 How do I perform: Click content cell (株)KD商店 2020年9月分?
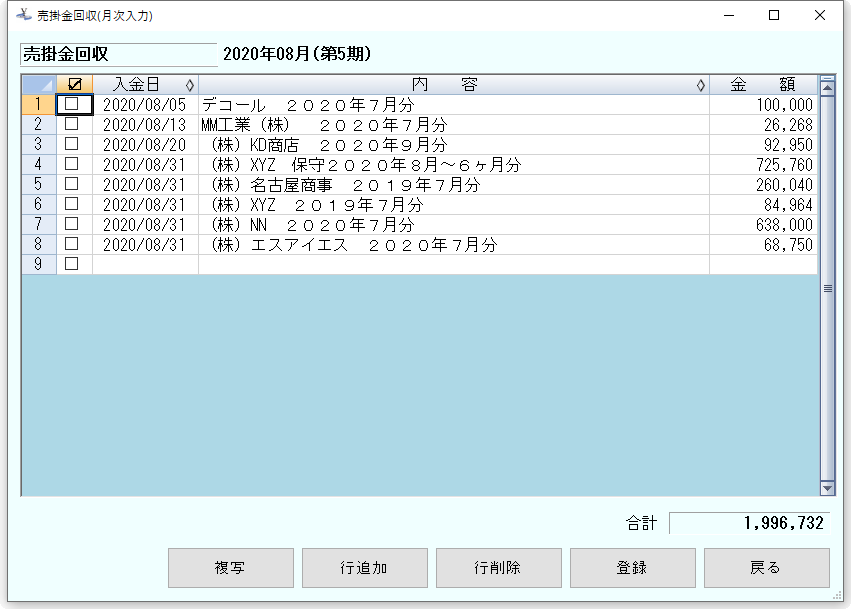point(454,144)
